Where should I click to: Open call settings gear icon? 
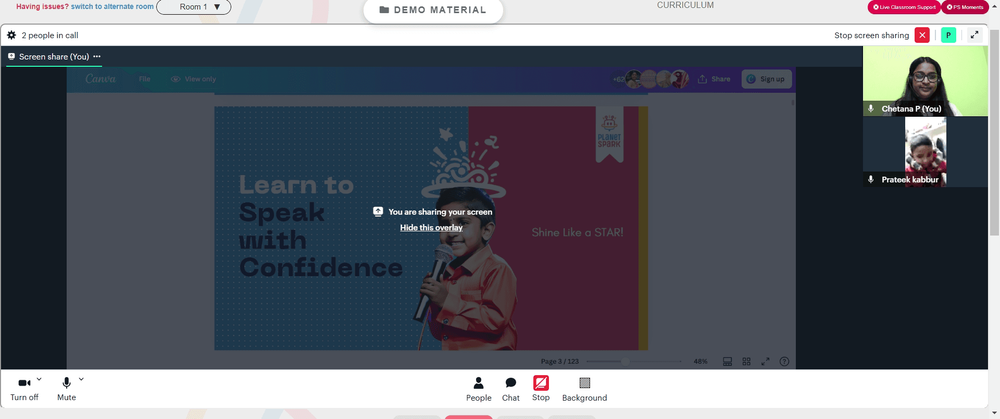[11, 35]
